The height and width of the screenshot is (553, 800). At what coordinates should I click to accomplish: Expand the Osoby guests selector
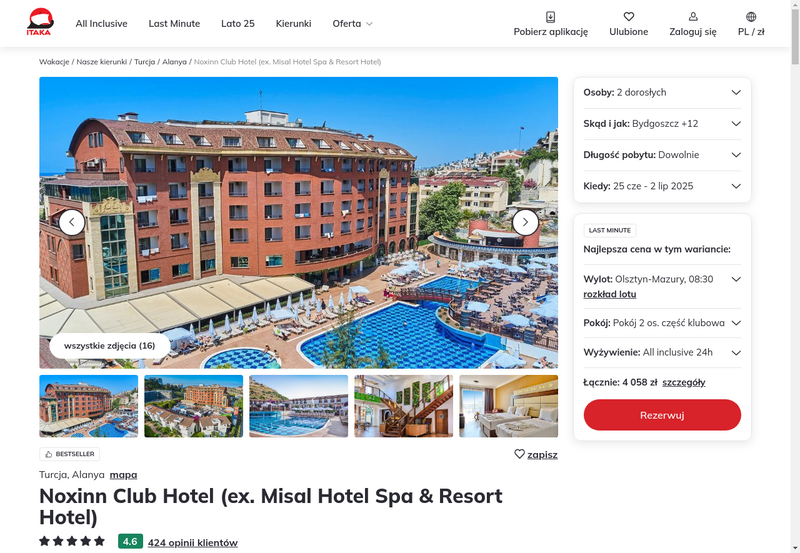coord(662,92)
